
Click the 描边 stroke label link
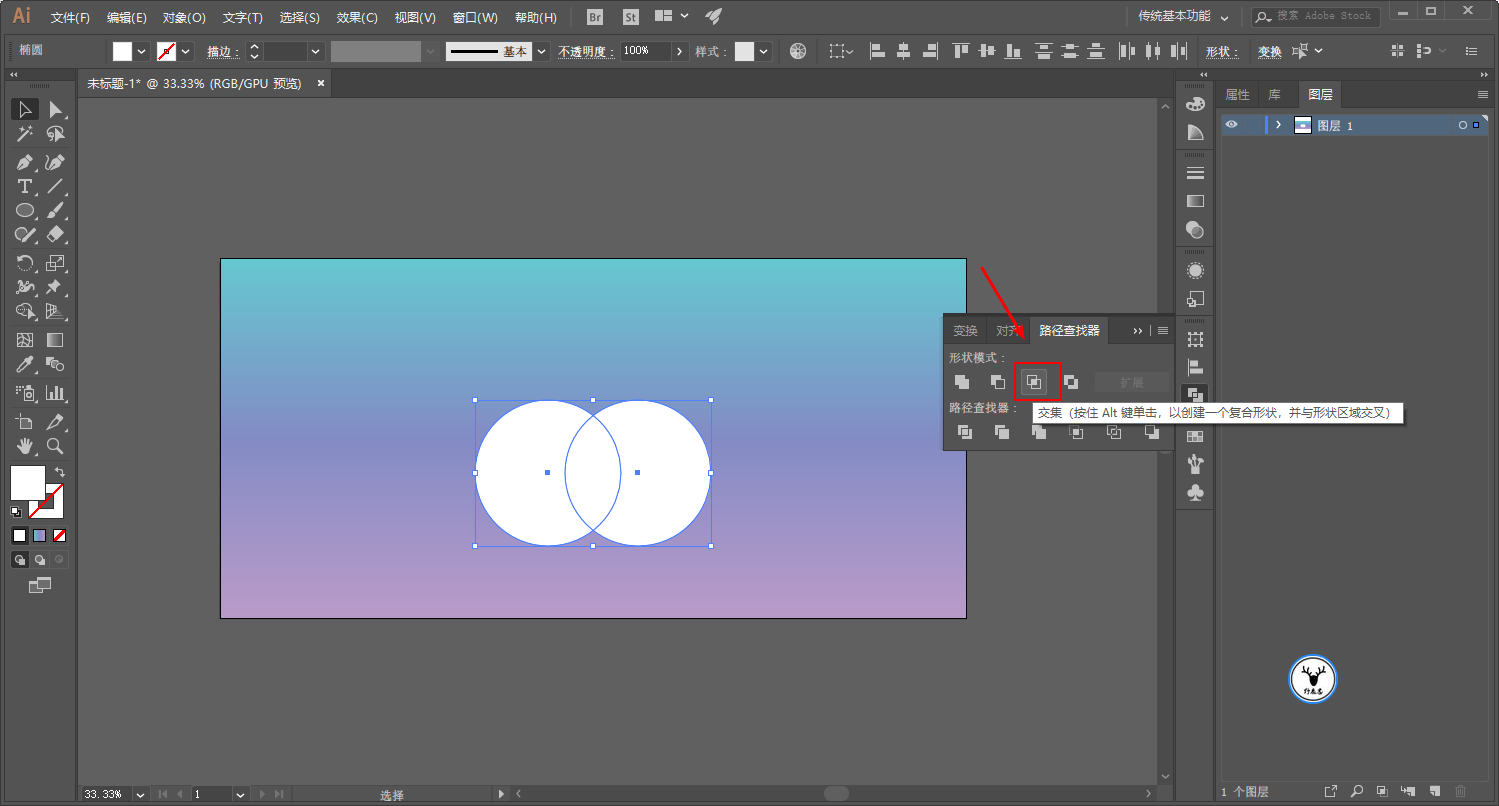tap(222, 51)
